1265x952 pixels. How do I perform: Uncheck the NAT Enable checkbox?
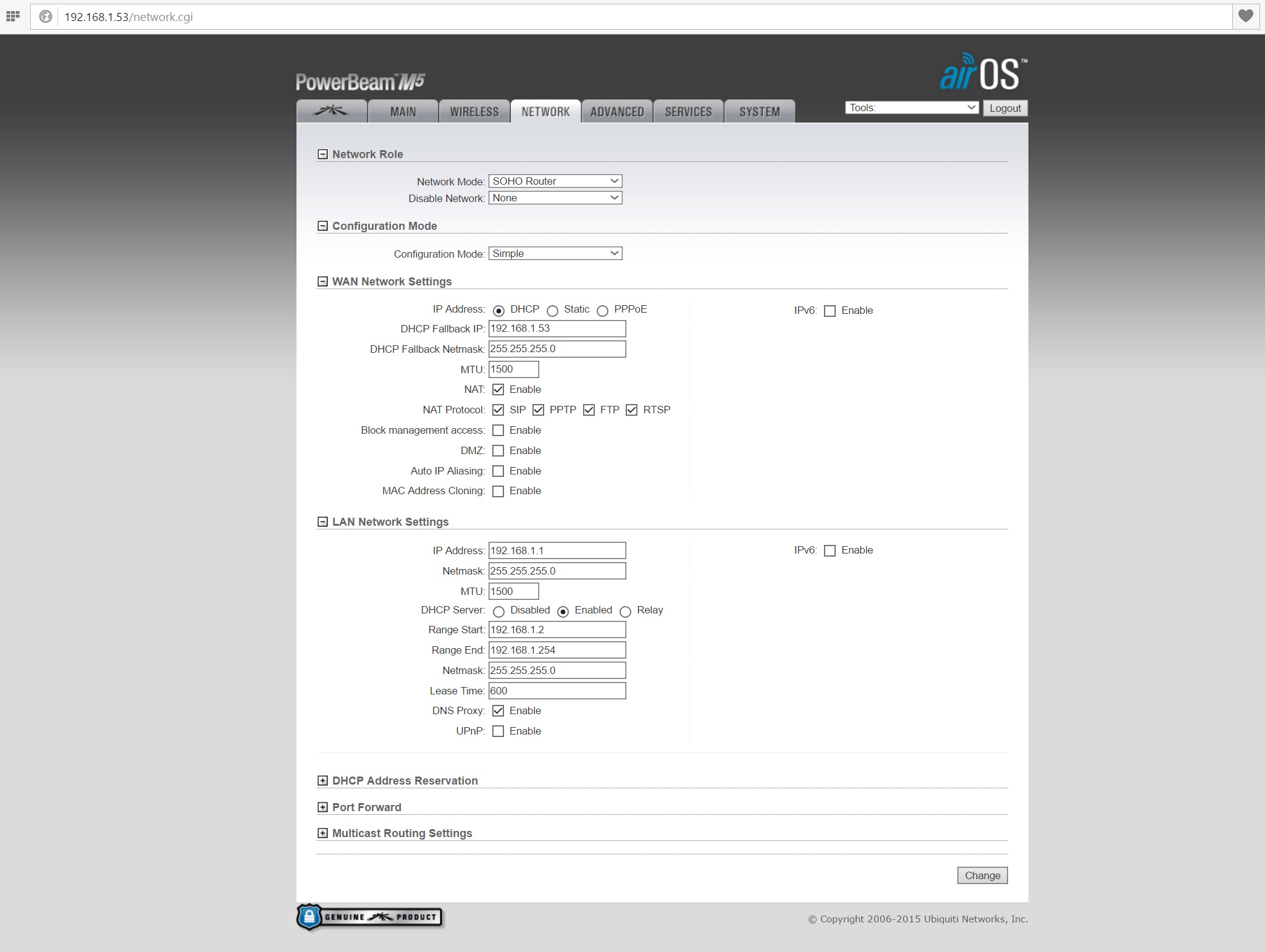click(x=498, y=390)
